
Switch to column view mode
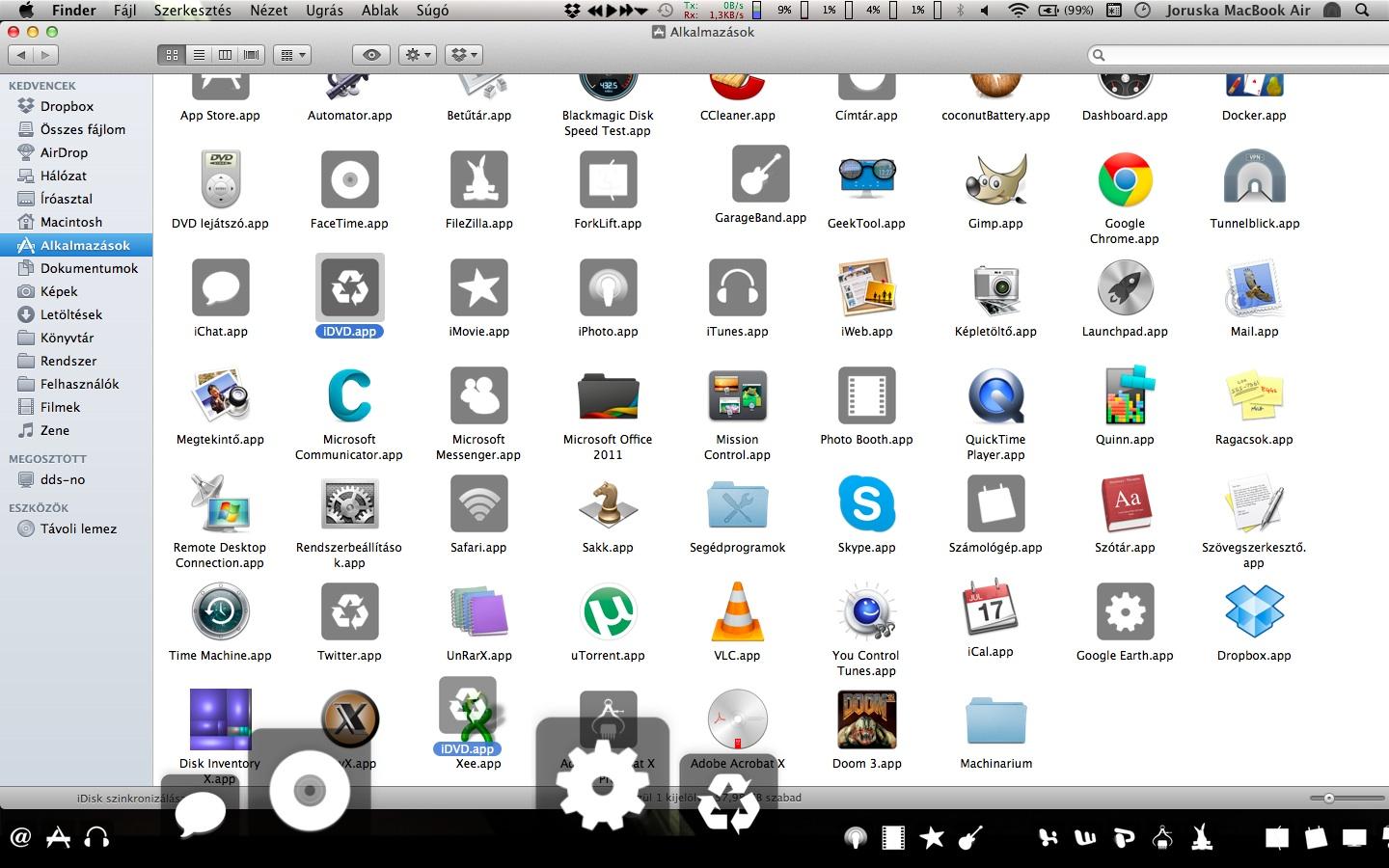pos(225,55)
